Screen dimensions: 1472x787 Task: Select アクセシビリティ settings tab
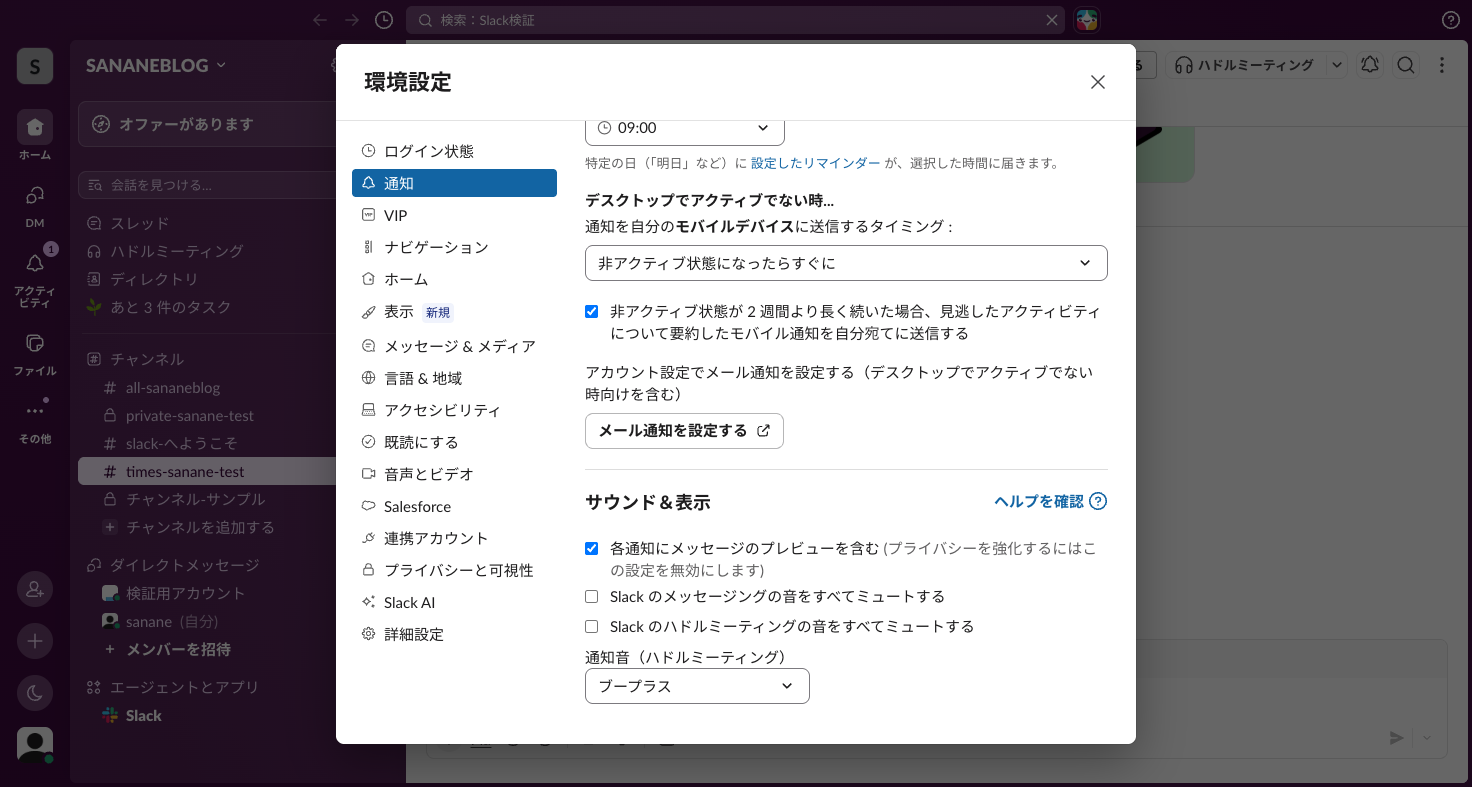tap(454, 410)
